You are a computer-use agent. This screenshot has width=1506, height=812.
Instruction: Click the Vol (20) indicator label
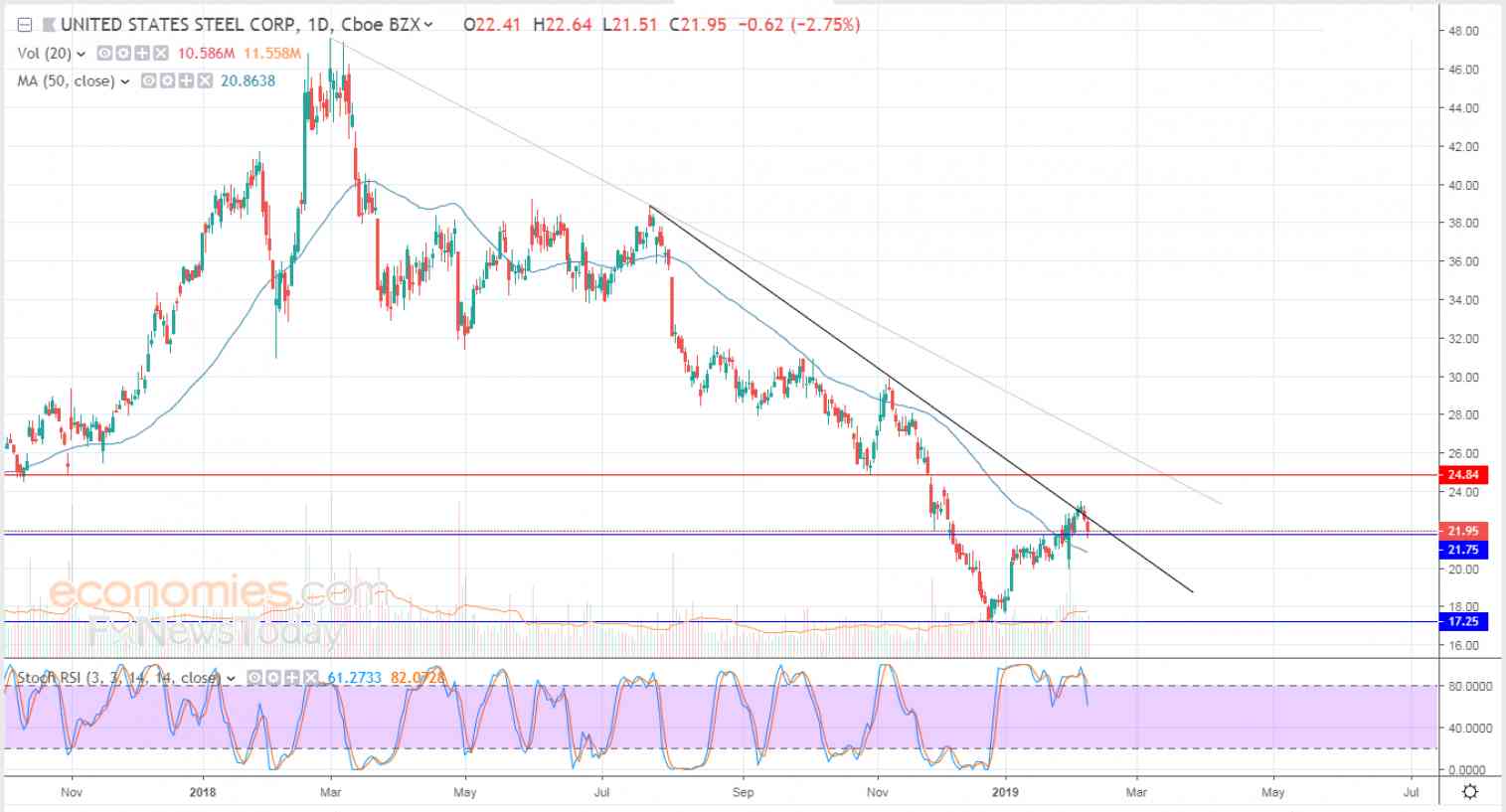coord(45,54)
